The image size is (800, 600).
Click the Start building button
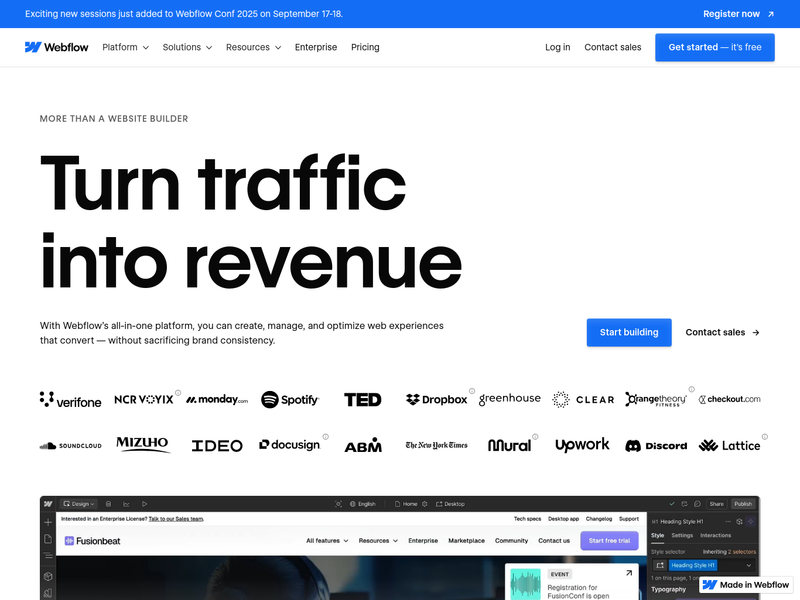tap(629, 333)
